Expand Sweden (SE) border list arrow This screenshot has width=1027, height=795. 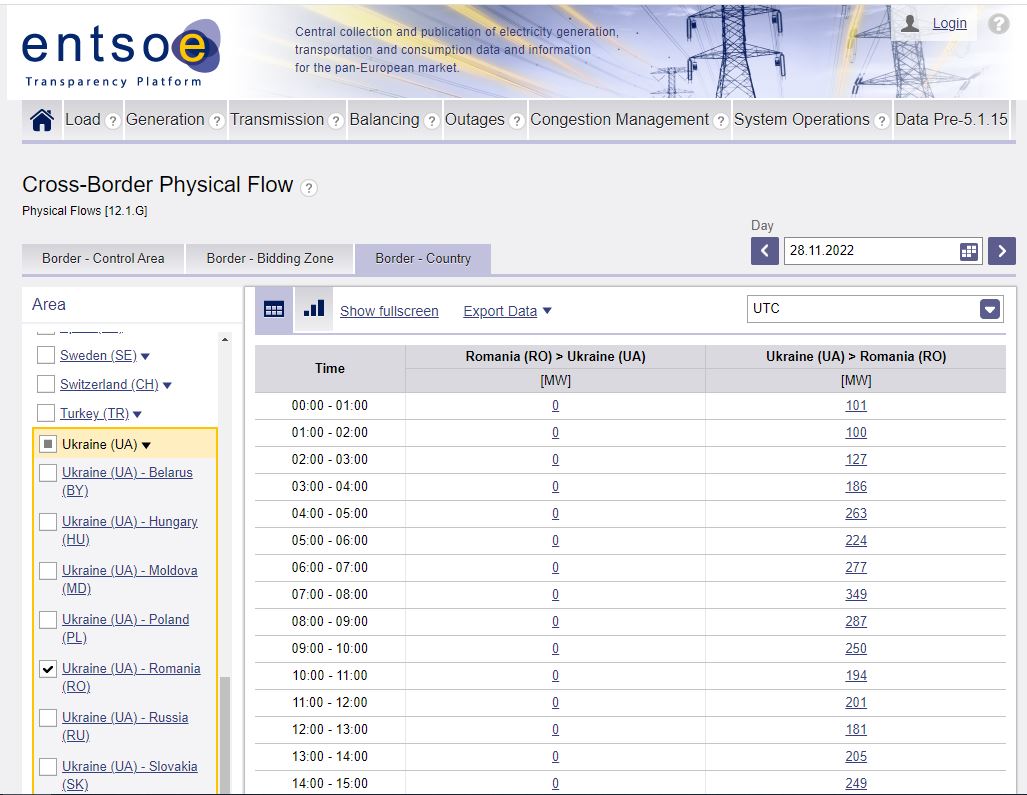tap(145, 356)
